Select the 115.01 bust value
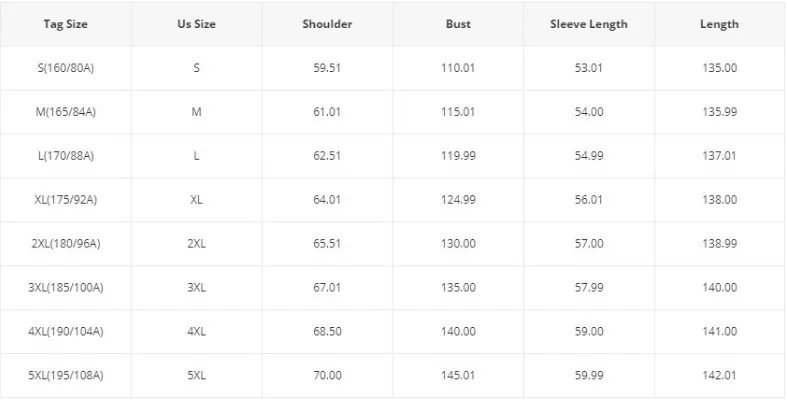 458,112
